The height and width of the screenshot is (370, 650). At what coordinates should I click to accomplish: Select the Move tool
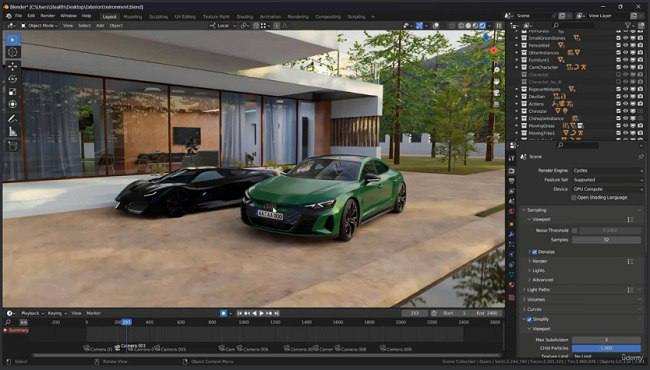[x=12, y=66]
